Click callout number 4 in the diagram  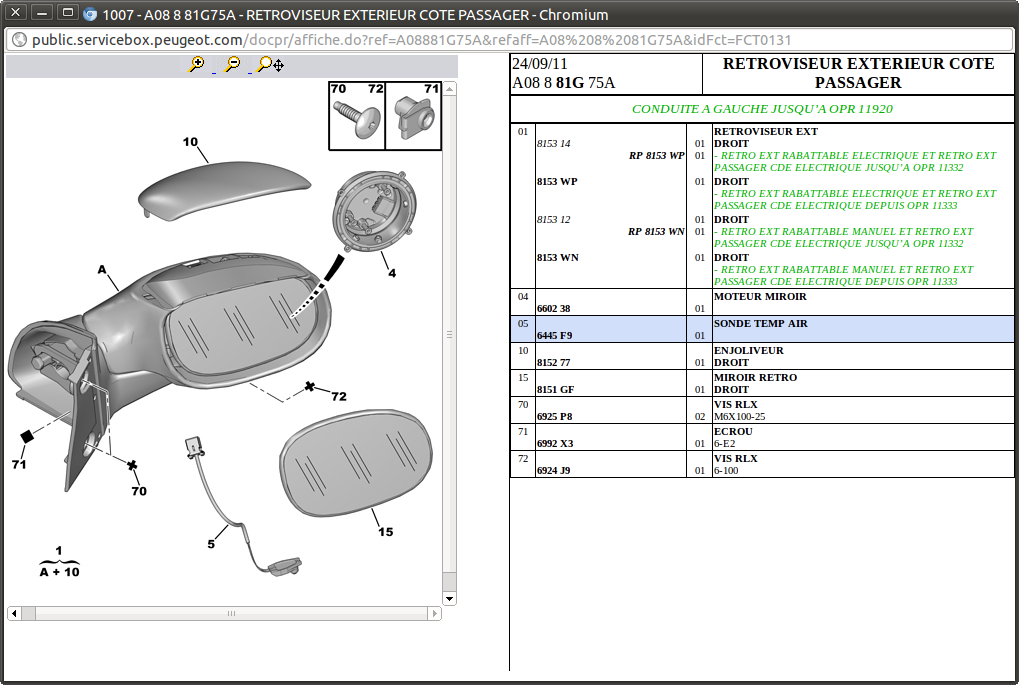[x=392, y=273]
